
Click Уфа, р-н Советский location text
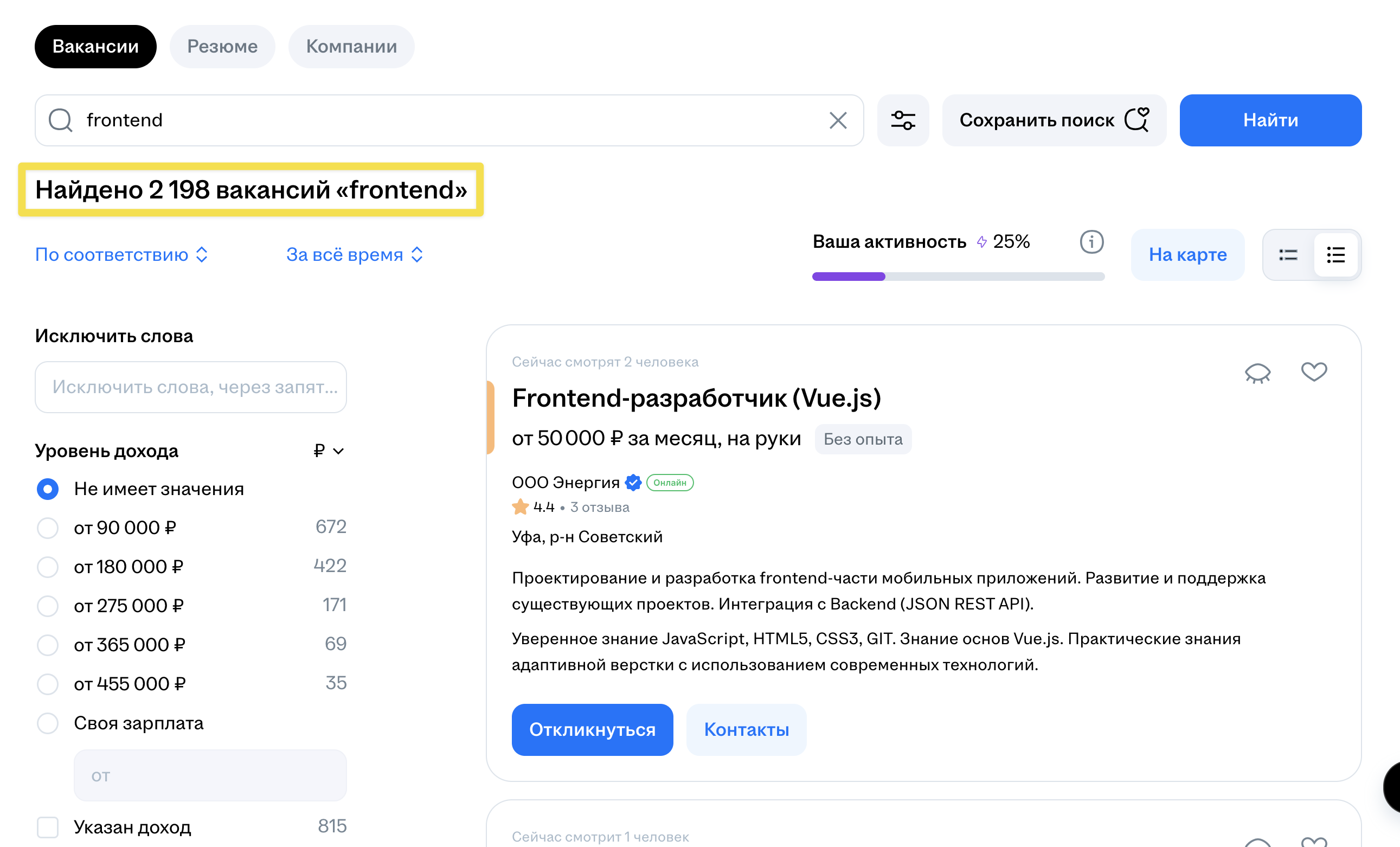(x=587, y=537)
